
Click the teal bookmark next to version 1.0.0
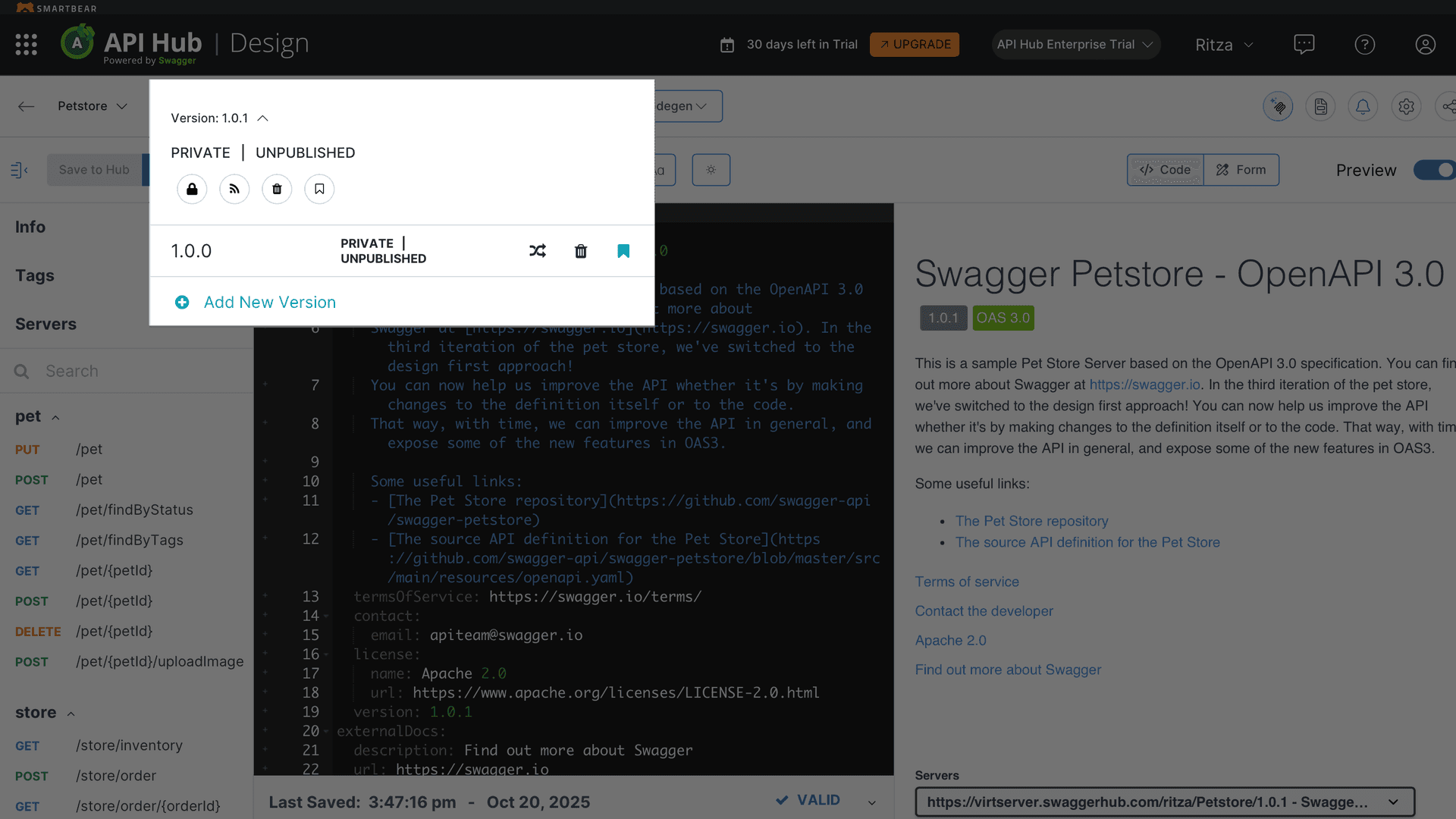pyautogui.click(x=623, y=250)
